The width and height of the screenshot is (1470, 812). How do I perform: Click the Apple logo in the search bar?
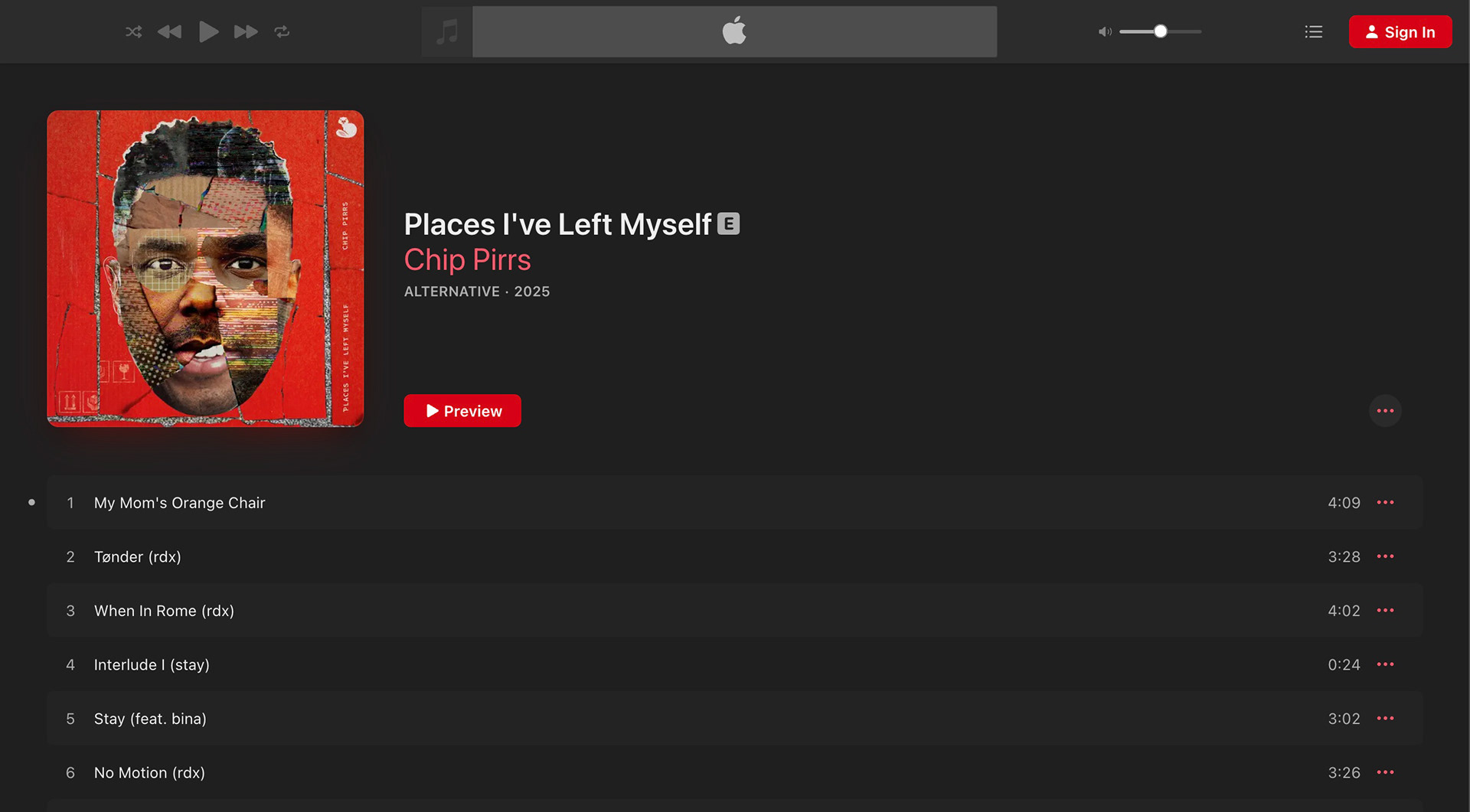click(734, 31)
